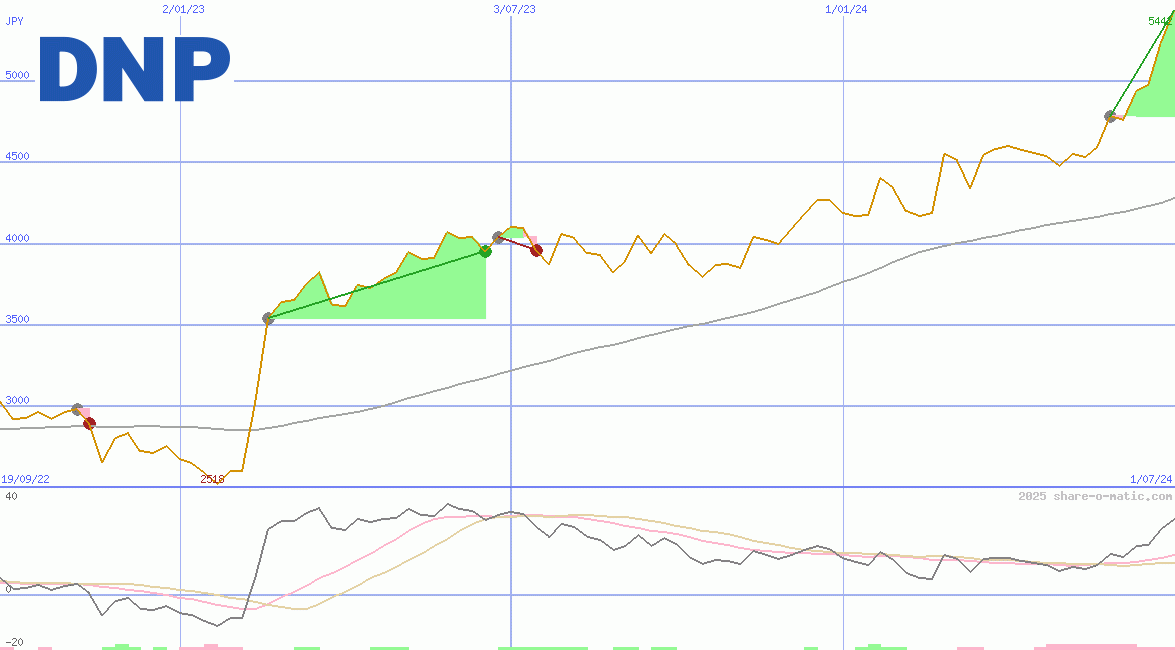Image resolution: width=1175 pixels, height=650 pixels.
Task: Select the 5442 high price label
Action: [x=1160, y=21]
